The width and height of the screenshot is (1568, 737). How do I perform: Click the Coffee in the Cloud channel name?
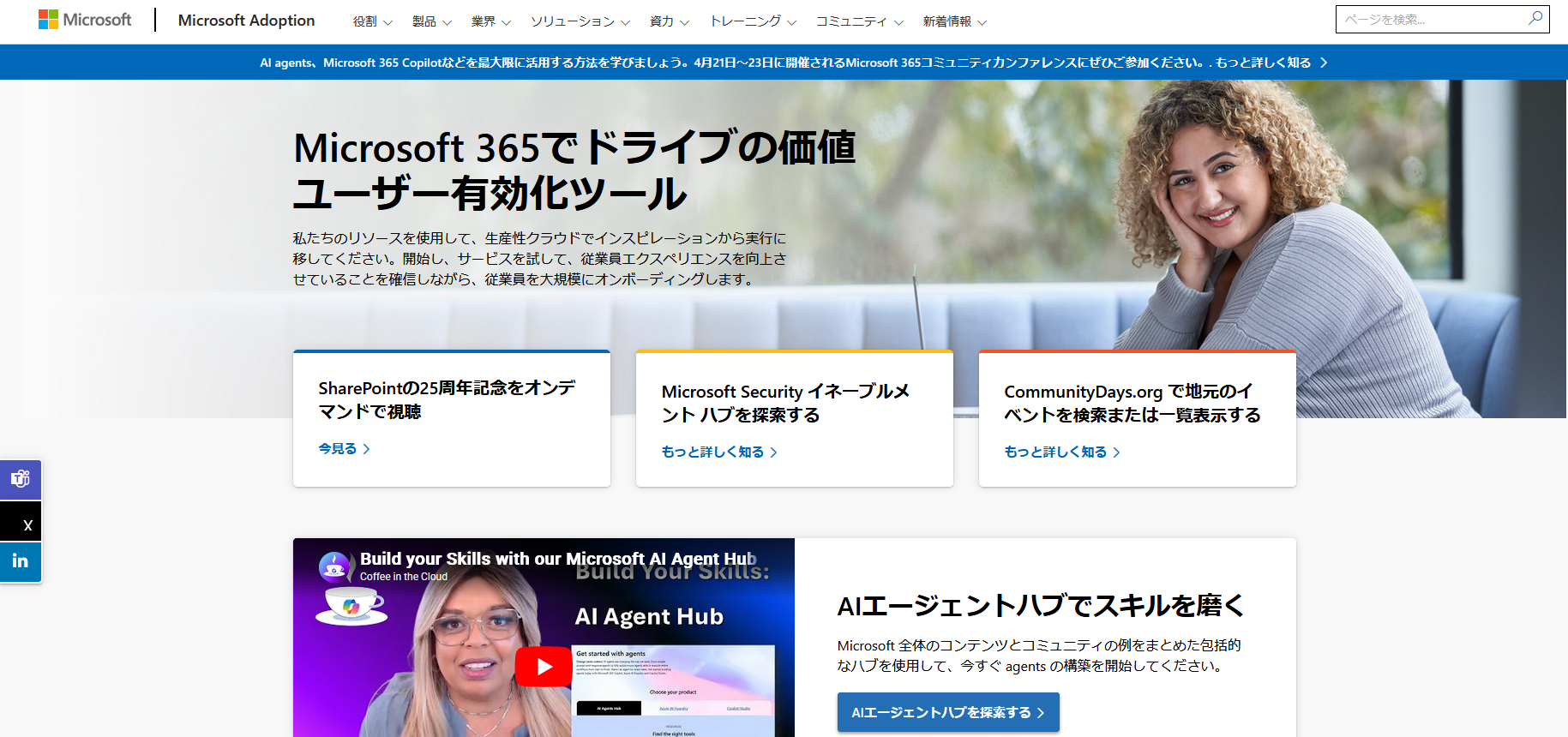click(x=404, y=577)
